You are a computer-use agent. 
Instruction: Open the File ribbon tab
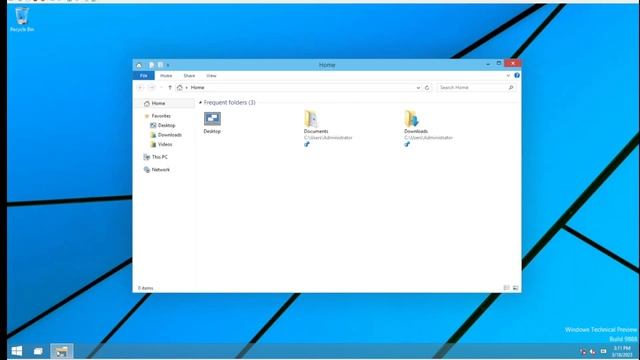[x=144, y=76]
